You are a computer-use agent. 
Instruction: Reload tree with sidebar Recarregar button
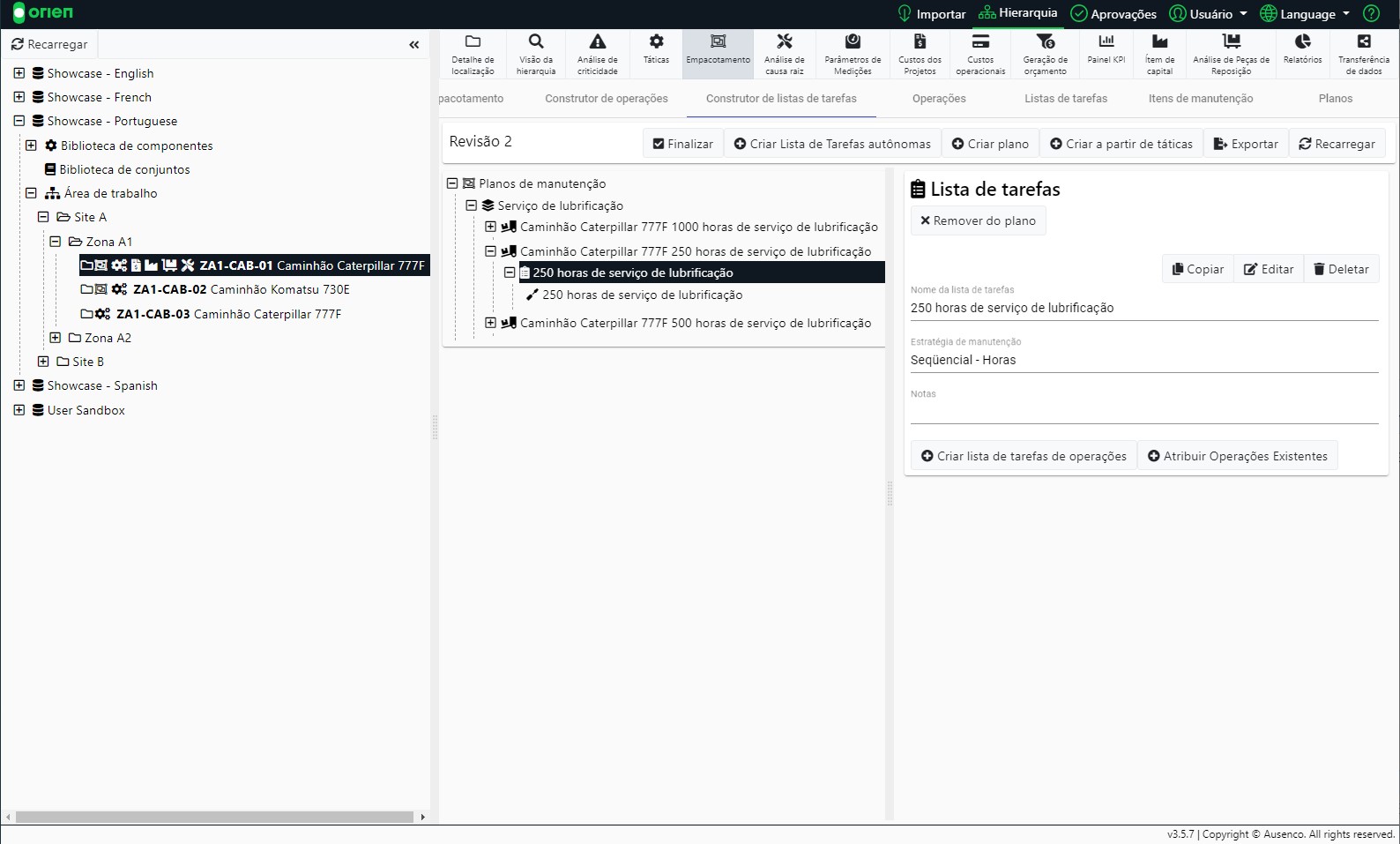pyautogui.click(x=49, y=44)
